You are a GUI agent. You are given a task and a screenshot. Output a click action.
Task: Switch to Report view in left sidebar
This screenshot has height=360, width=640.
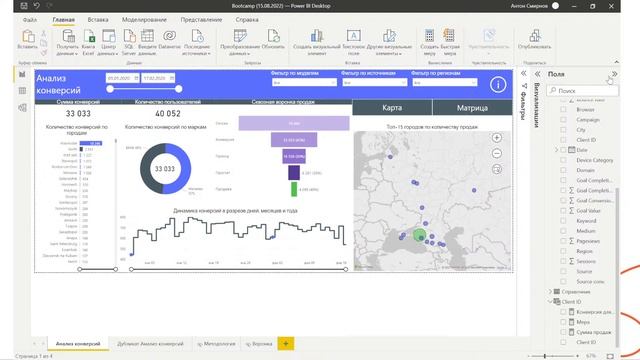pyautogui.click(x=22, y=74)
